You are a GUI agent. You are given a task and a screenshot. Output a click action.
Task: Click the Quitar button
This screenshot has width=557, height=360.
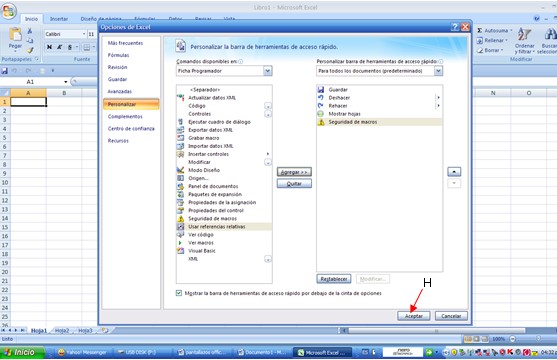[x=294, y=184]
